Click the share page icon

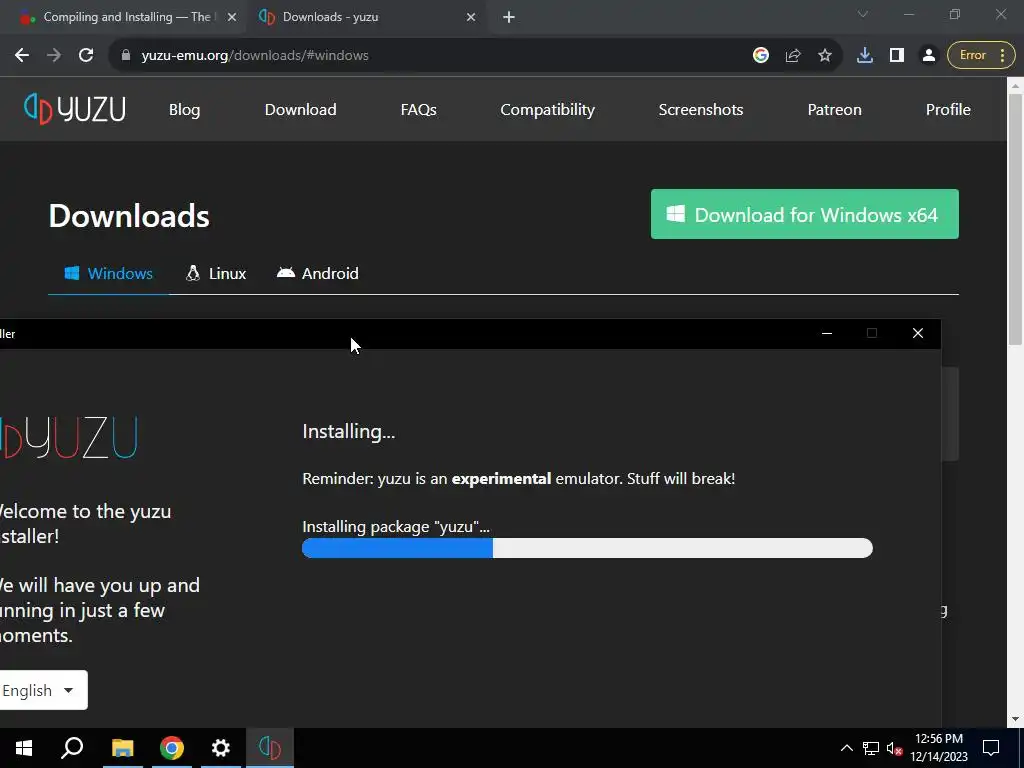[x=793, y=56]
